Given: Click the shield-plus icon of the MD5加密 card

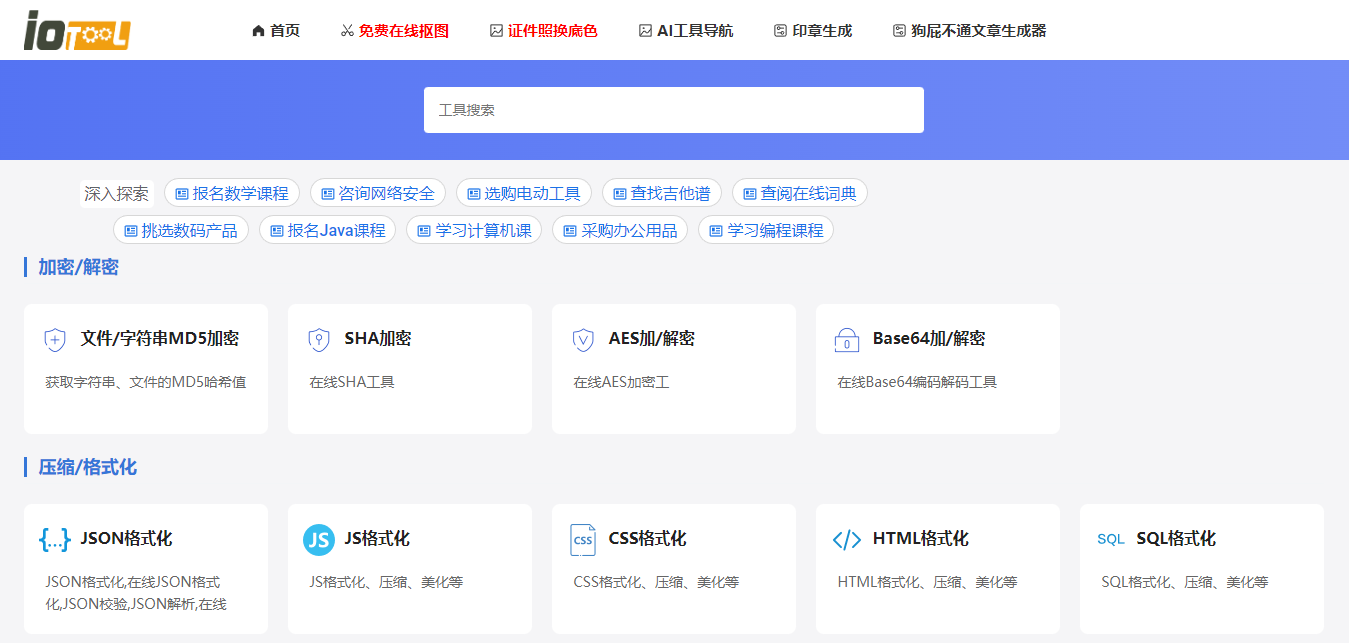Looking at the screenshot, I should (x=55, y=340).
